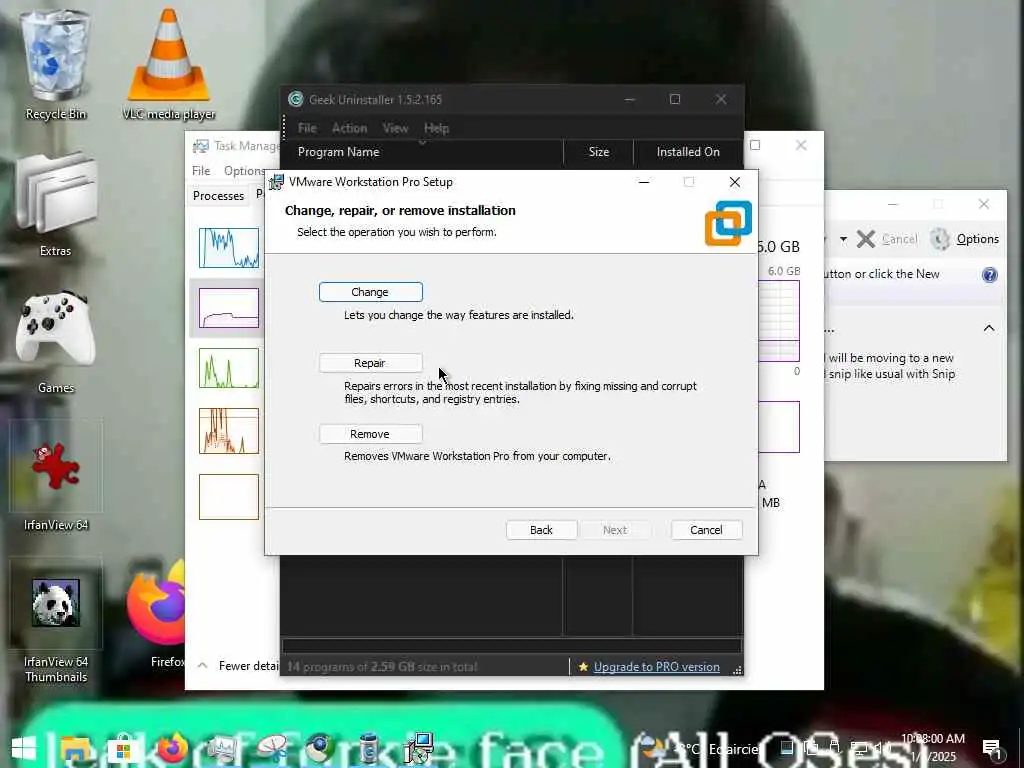Viewport: 1024px width, 768px height.
Task: Cancel the VMware Workstation Pro Setup
Action: point(707,530)
